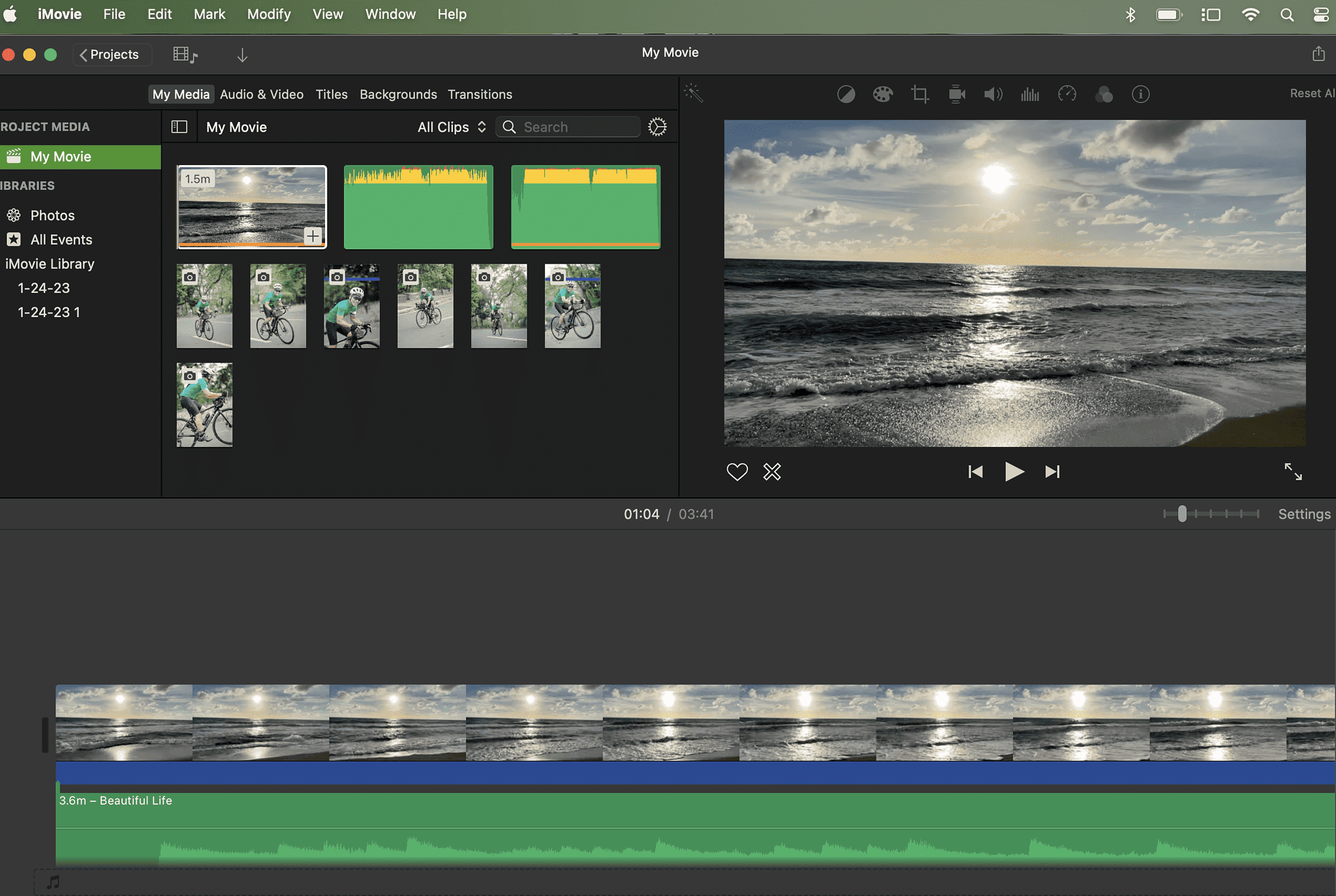Screen dimensions: 1336x896
Task: Open video stabilization settings
Action: point(957,94)
